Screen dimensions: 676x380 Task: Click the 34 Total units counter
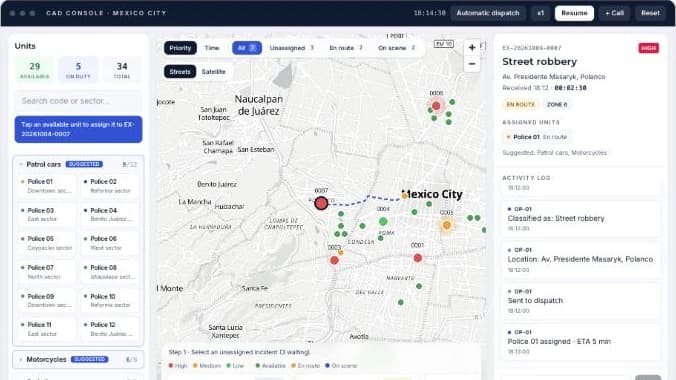click(122, 70)
